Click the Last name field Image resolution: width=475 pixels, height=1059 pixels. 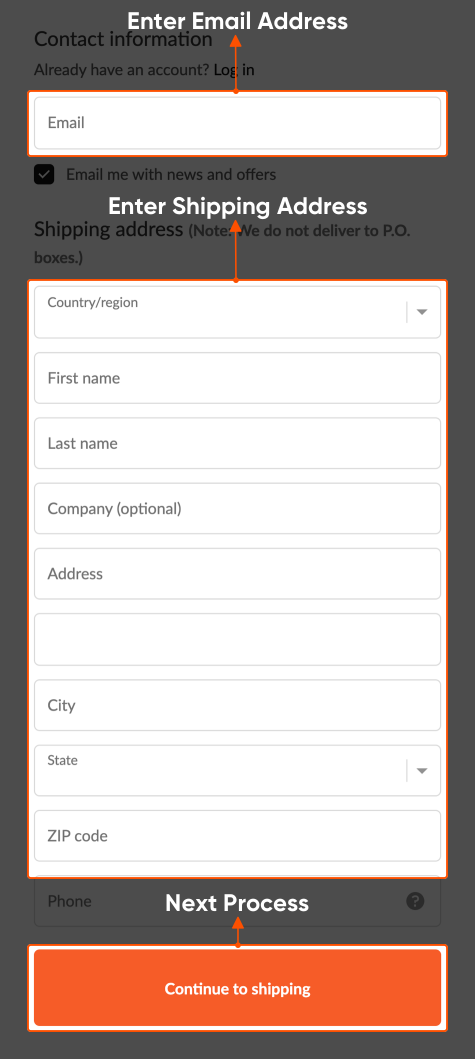click(237, 443)
